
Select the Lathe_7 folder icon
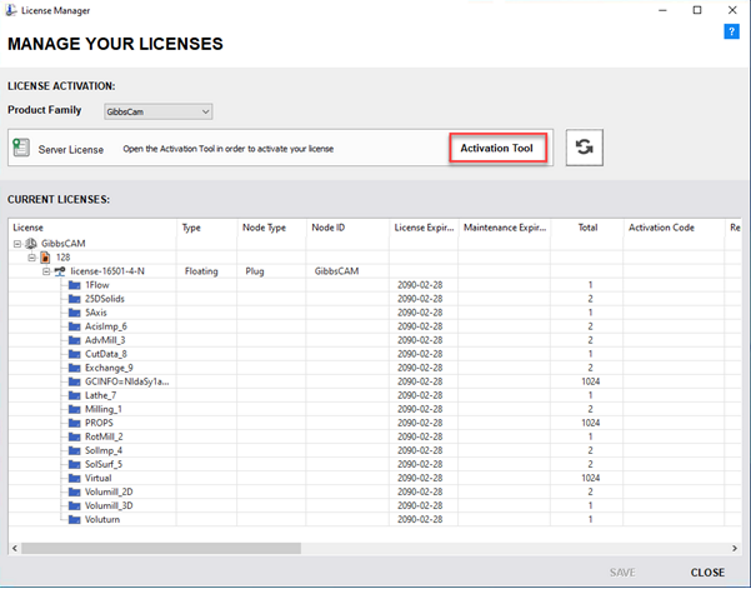[x=74, y=396]
